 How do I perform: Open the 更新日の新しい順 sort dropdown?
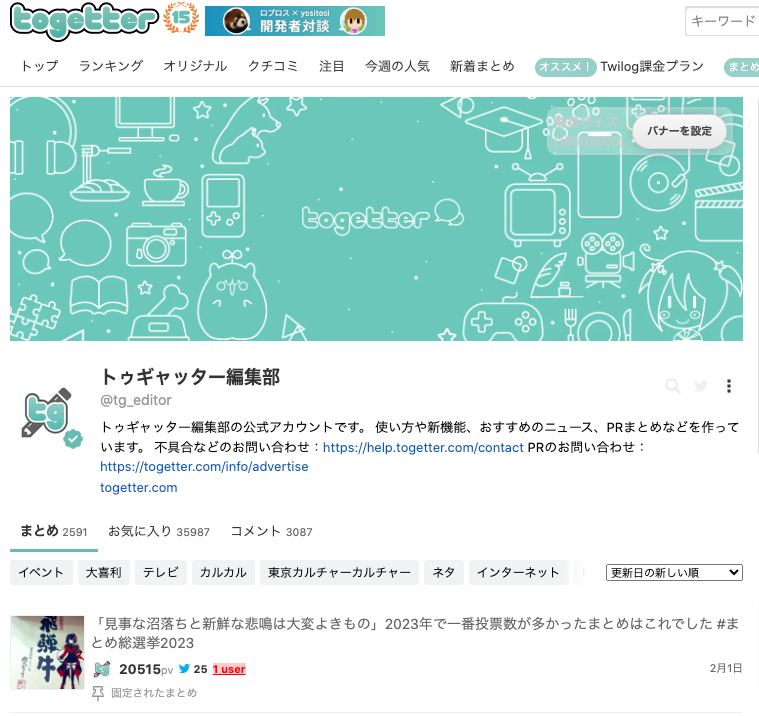point(674,572)
